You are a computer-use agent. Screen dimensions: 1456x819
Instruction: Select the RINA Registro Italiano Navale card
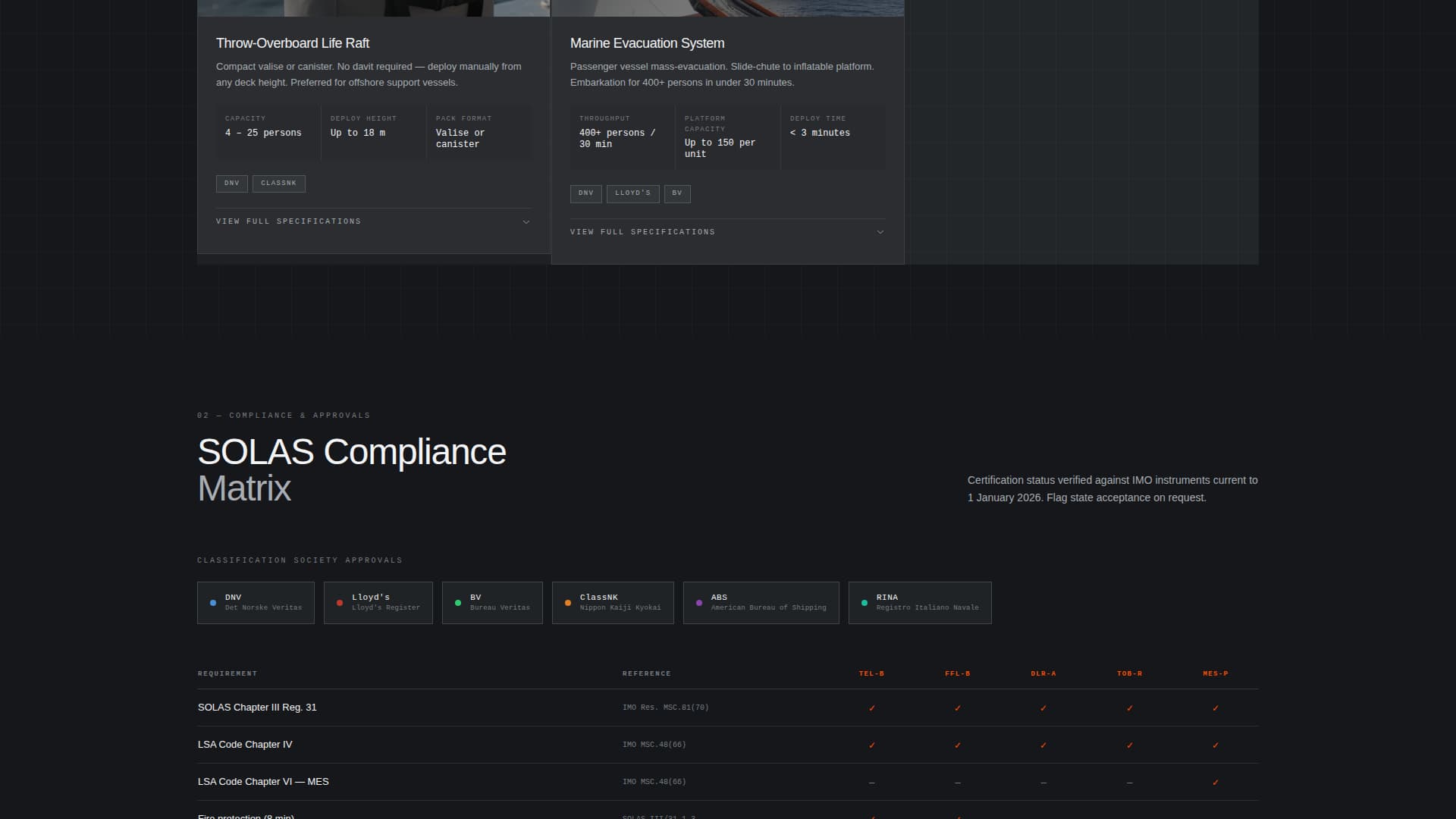pyautogui.click(x=920, y=602)
